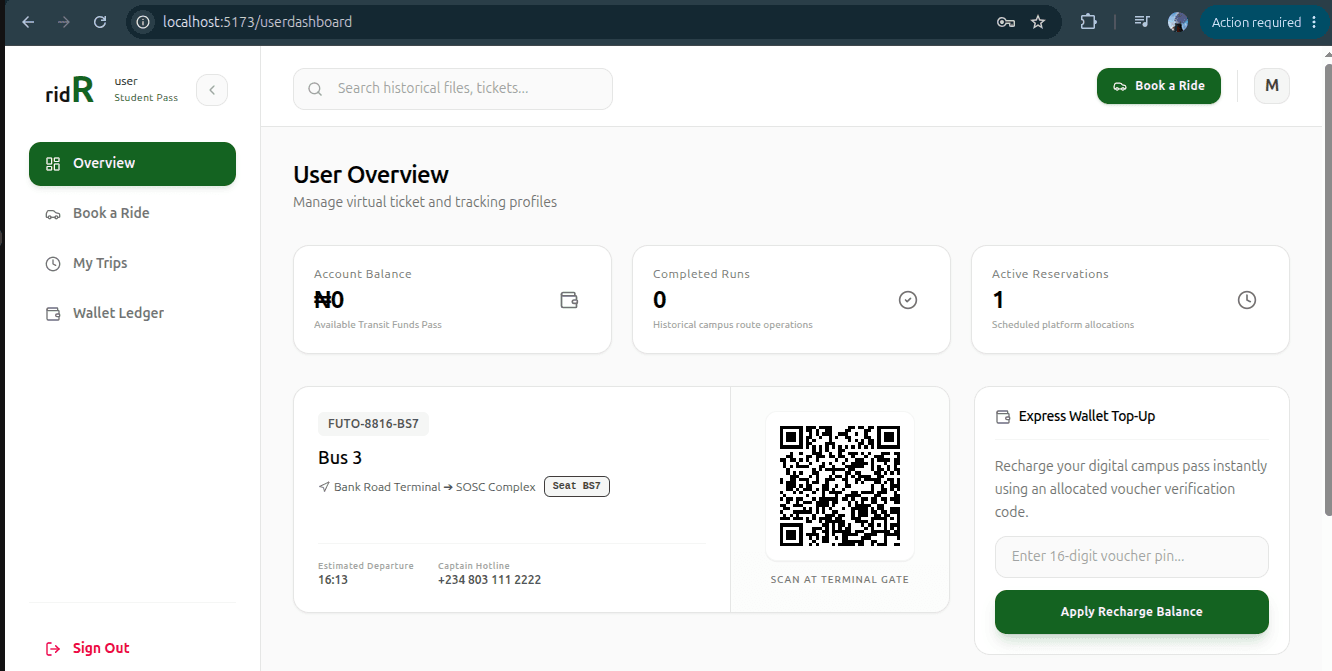Screen dimensions: 1332x671
Task: Click the green Book a Ride button
Action: pyautogui.click(x=1158, y=86)
